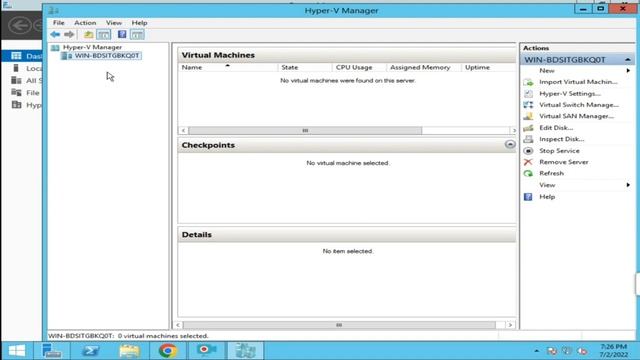Open the View menu
Screen dimensions: 640x360
click(113, 23)
